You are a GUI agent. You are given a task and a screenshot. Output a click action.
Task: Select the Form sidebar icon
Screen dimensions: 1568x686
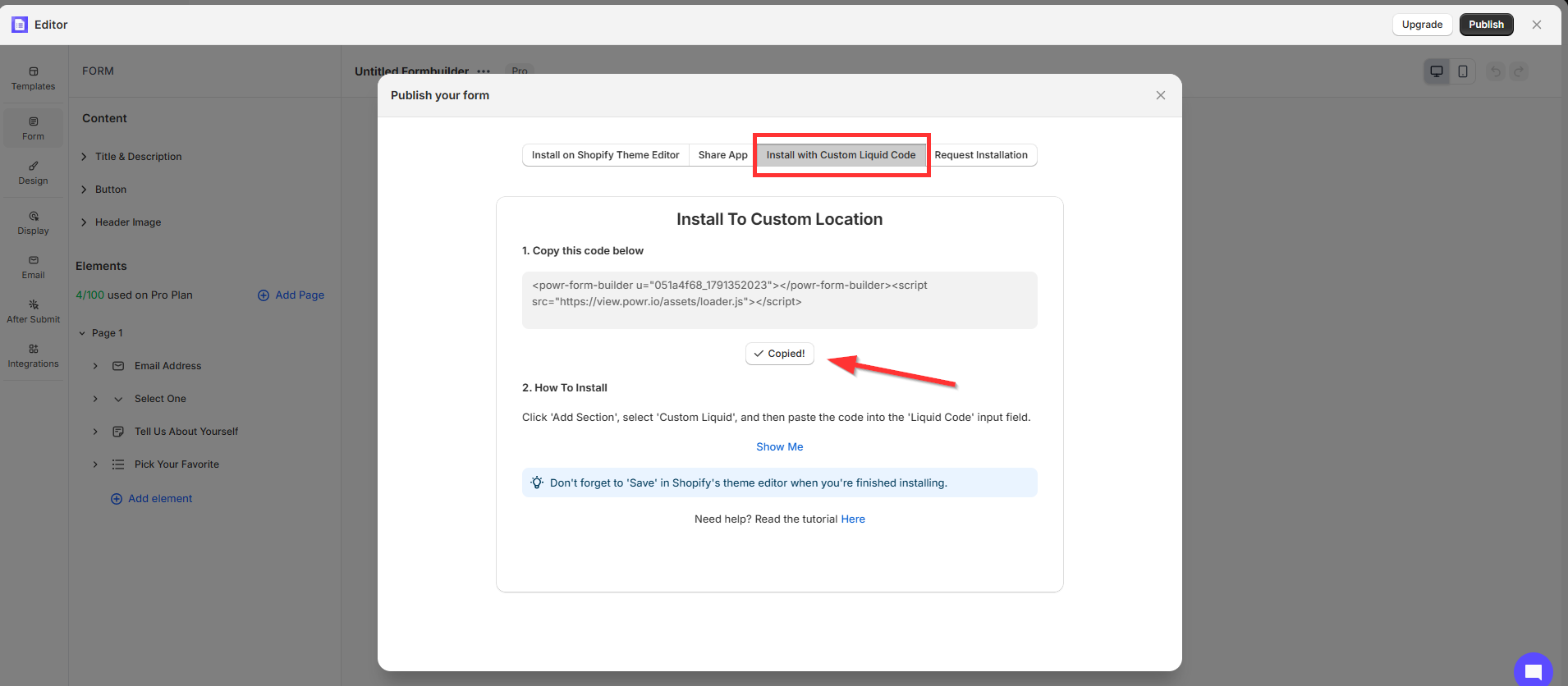pos(33,129)
